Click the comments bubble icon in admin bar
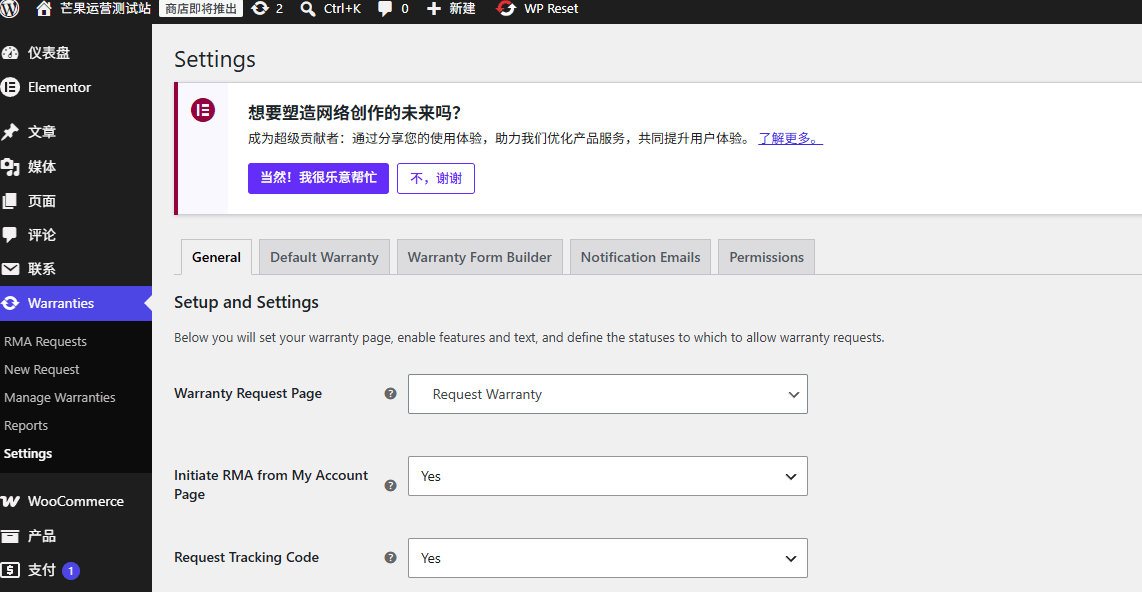Screen dimensions: 1142x592 [385, 9]
